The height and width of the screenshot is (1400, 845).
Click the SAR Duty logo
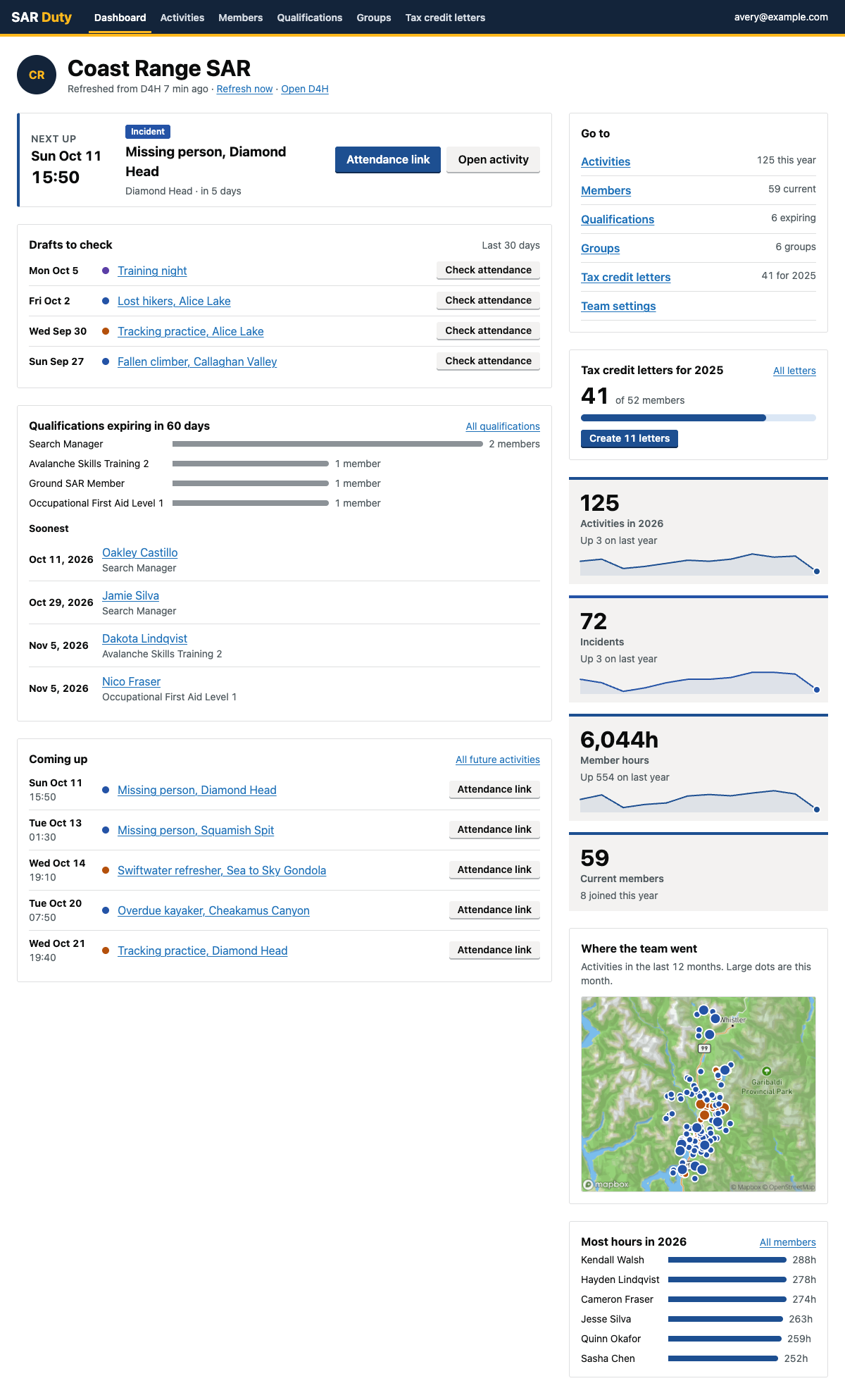click(x=42, y=18)
